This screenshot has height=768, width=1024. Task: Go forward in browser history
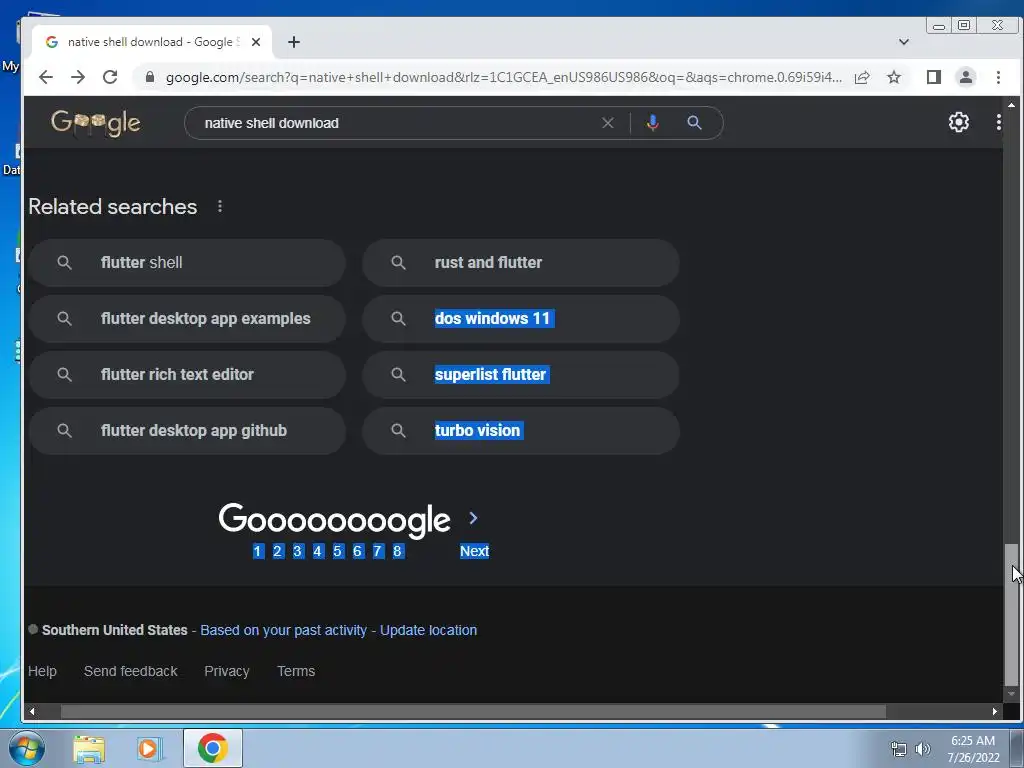tap(78, 77)
